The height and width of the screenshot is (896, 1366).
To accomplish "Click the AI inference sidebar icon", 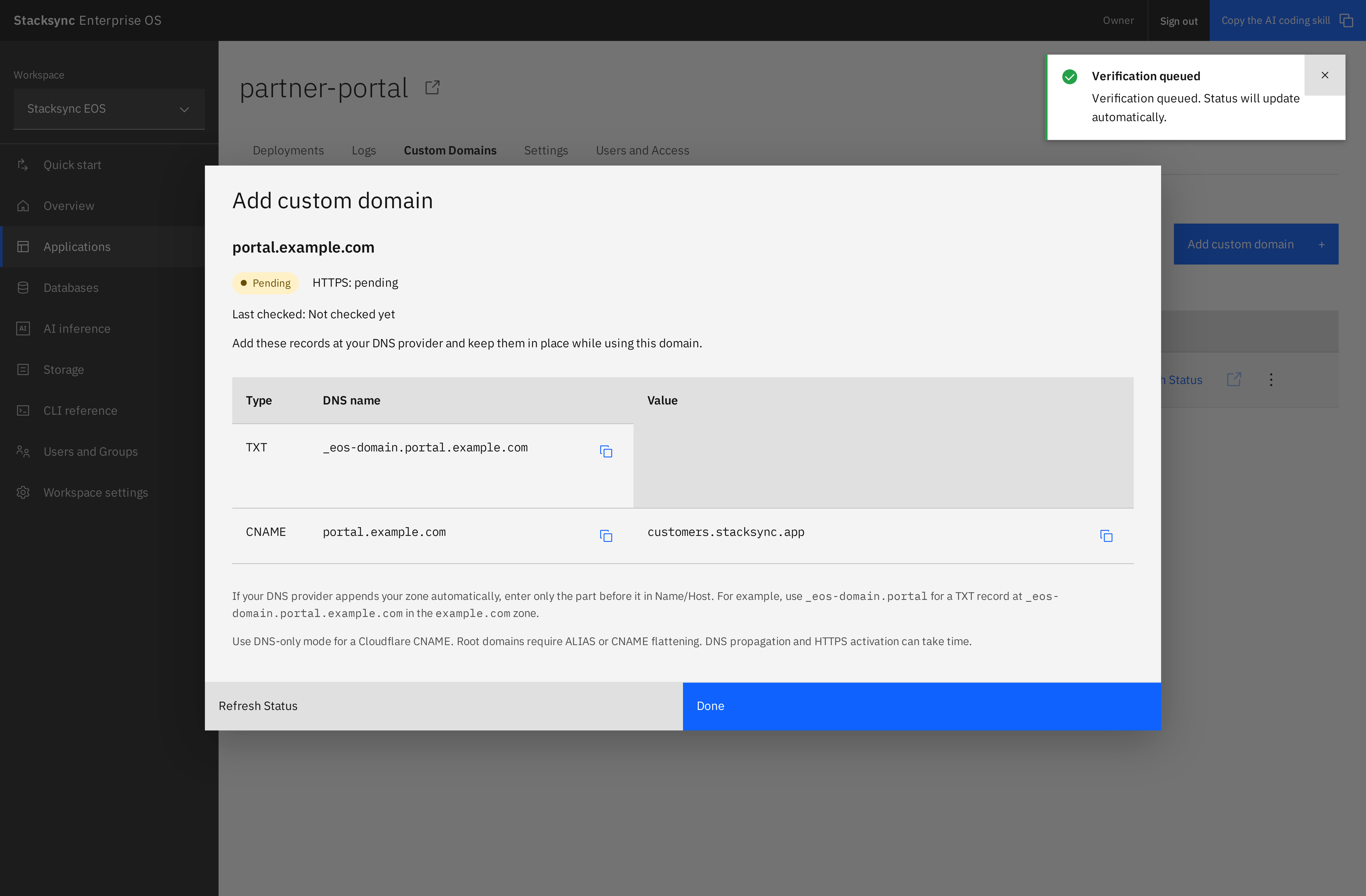I will click(23, 329).
